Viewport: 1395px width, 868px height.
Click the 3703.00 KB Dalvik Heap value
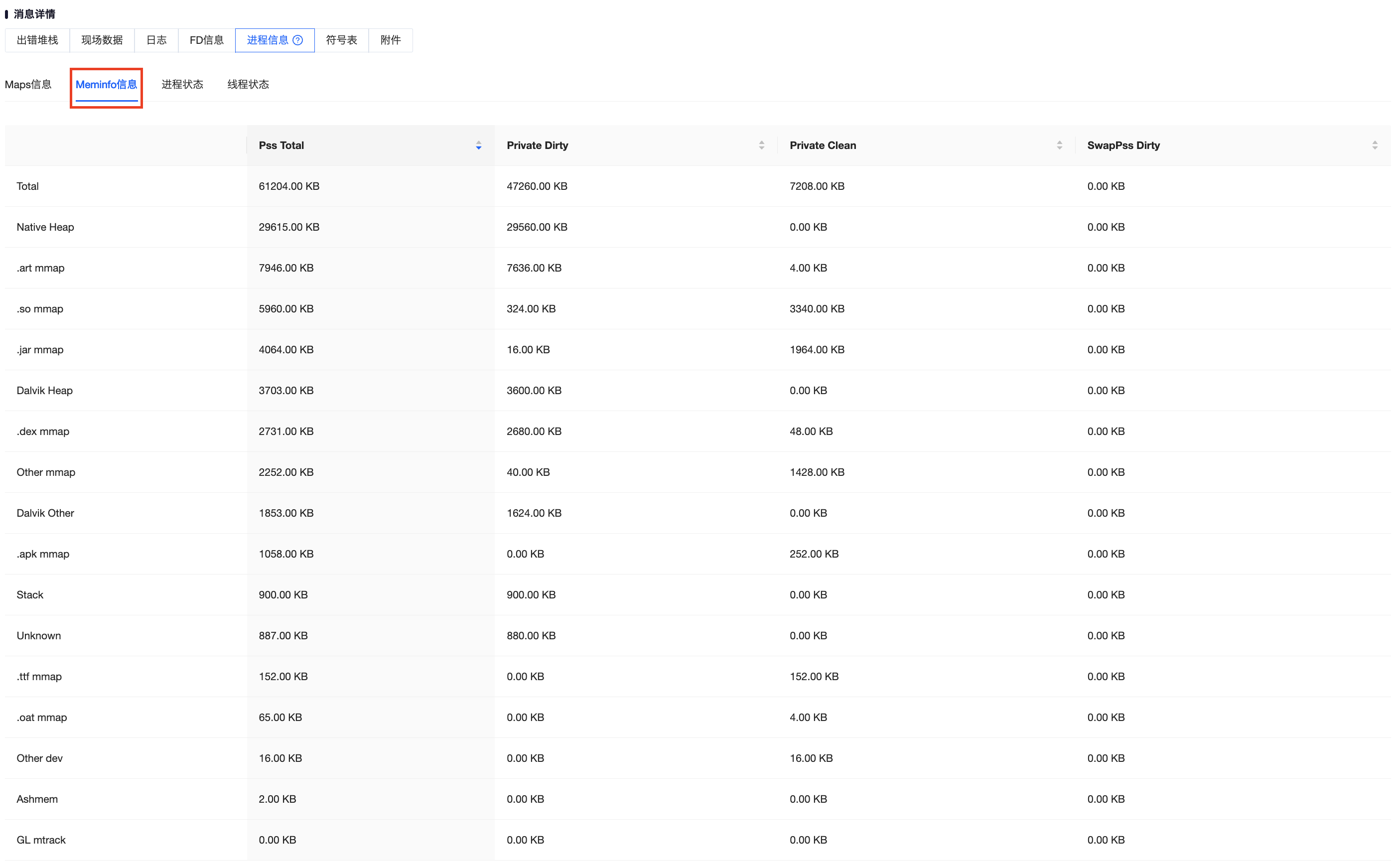click(x=286, y=391)
